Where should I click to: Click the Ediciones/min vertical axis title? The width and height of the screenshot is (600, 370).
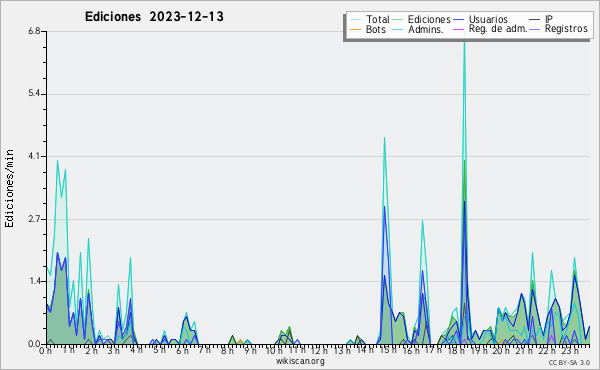(9, 188)
